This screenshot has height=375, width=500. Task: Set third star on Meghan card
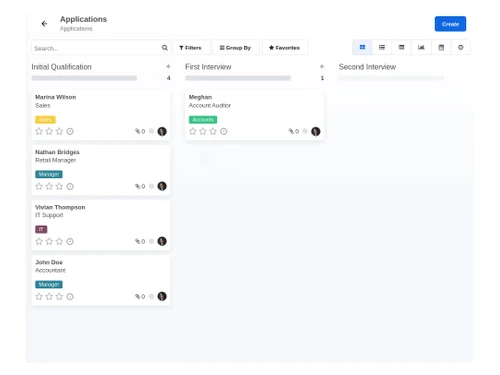point(213,131)
